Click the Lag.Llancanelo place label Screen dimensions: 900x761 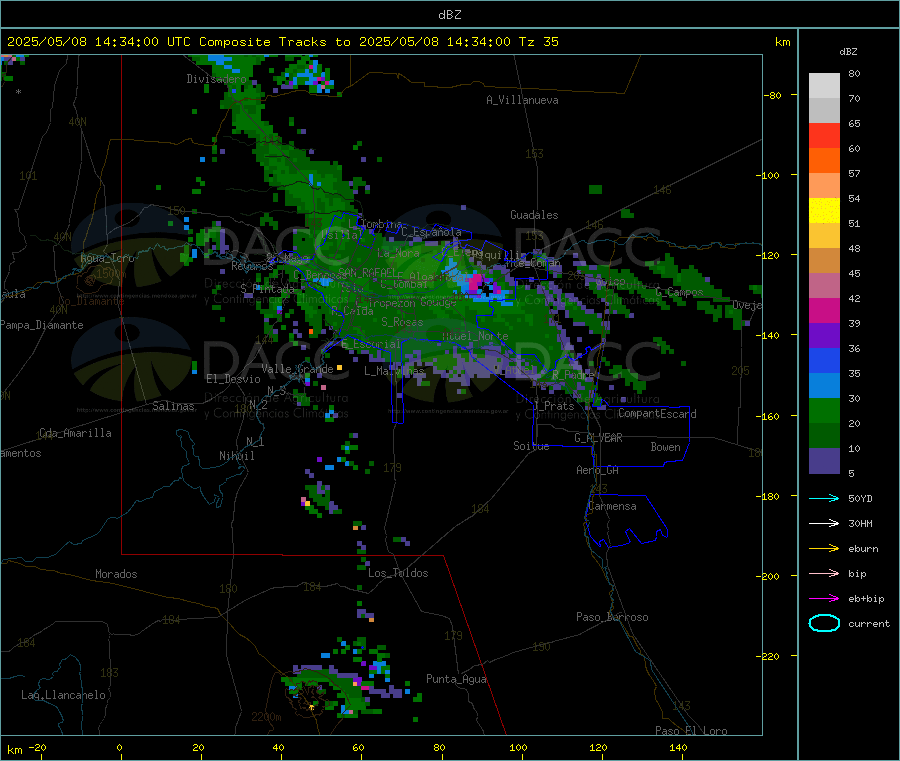click(x=63, y=695)
